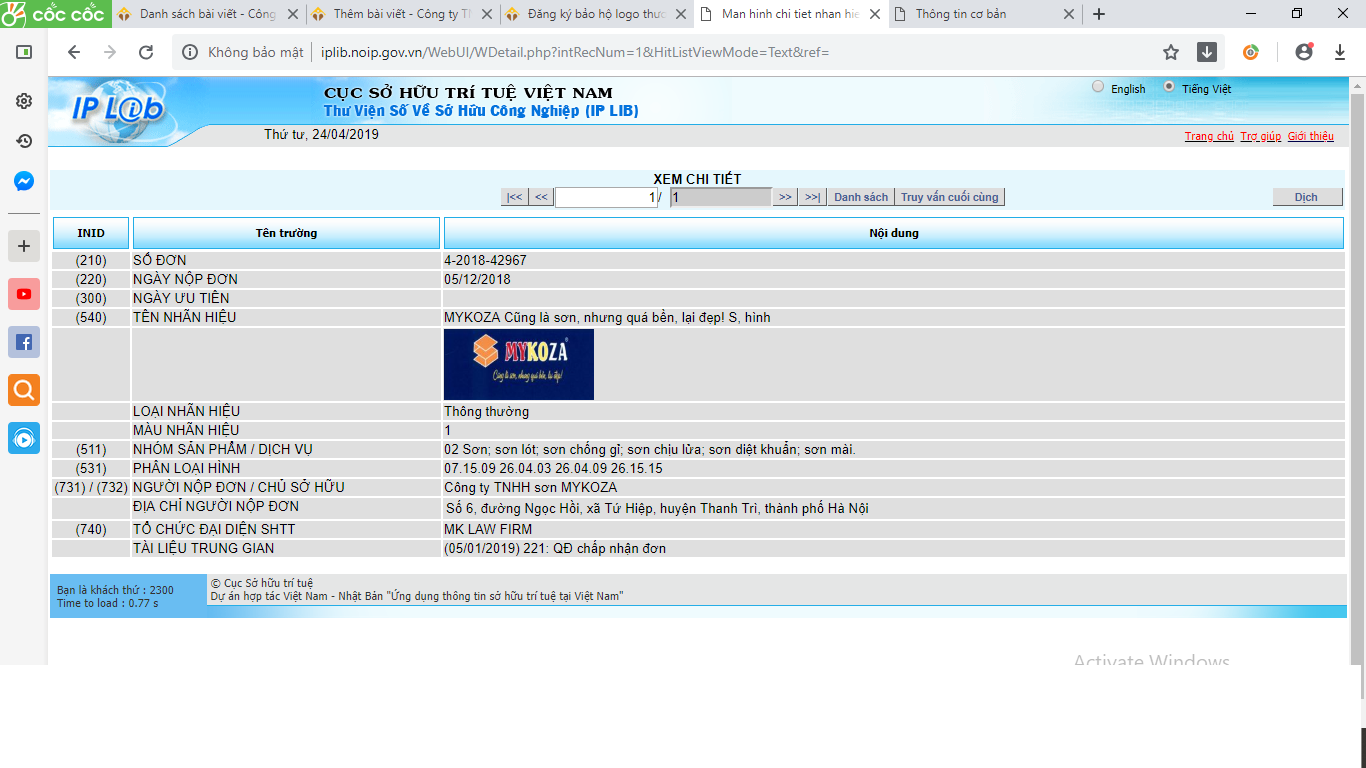Click the filing date 05/12/2018
This screenshot has width=1366, height=768.
click(477, 279)
